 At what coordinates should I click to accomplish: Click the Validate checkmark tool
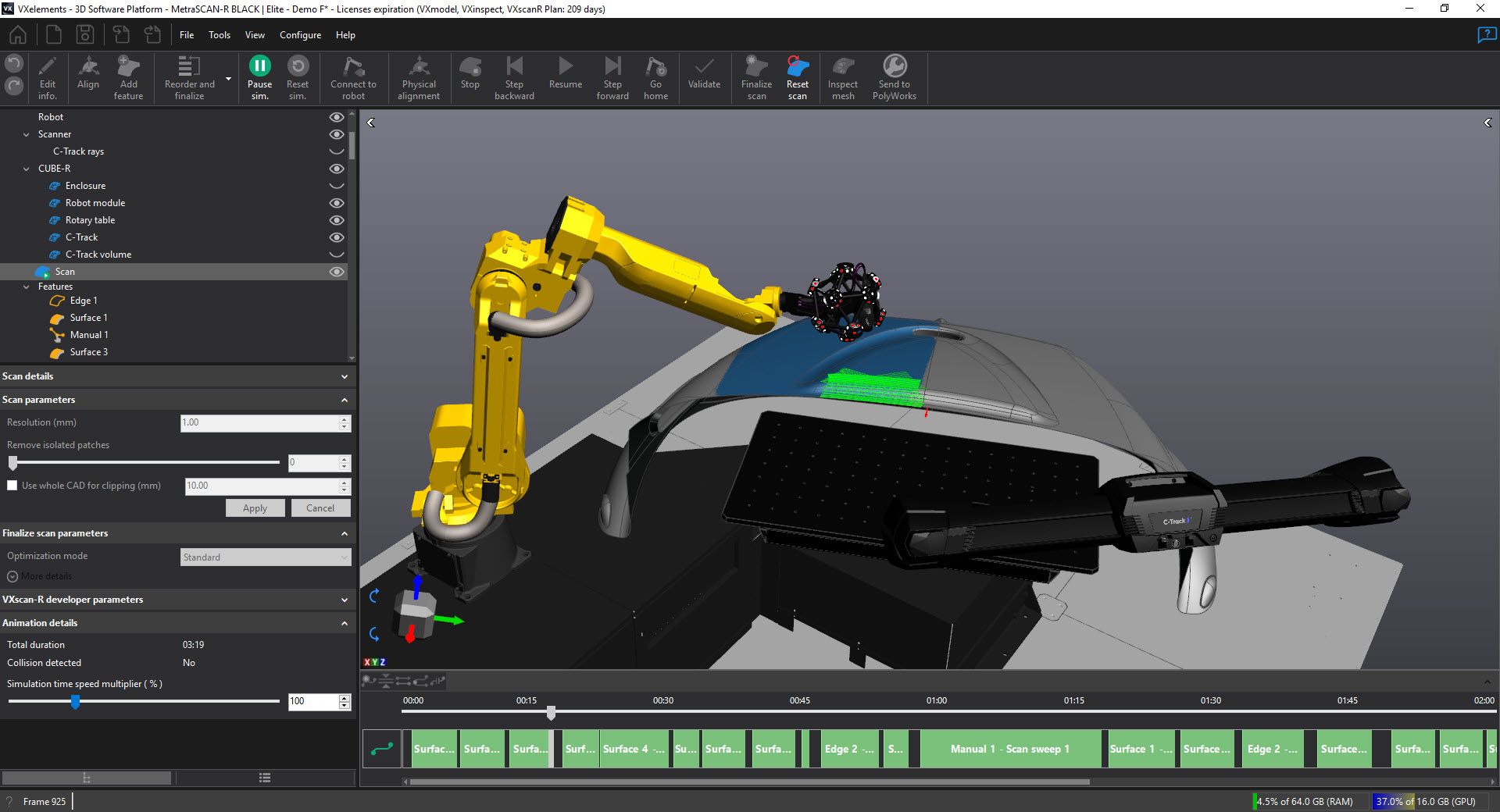tap(704, 73)
